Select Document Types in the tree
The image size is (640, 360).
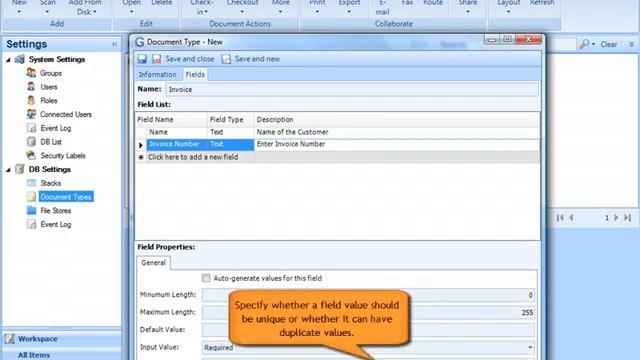(x=66, y=197)
